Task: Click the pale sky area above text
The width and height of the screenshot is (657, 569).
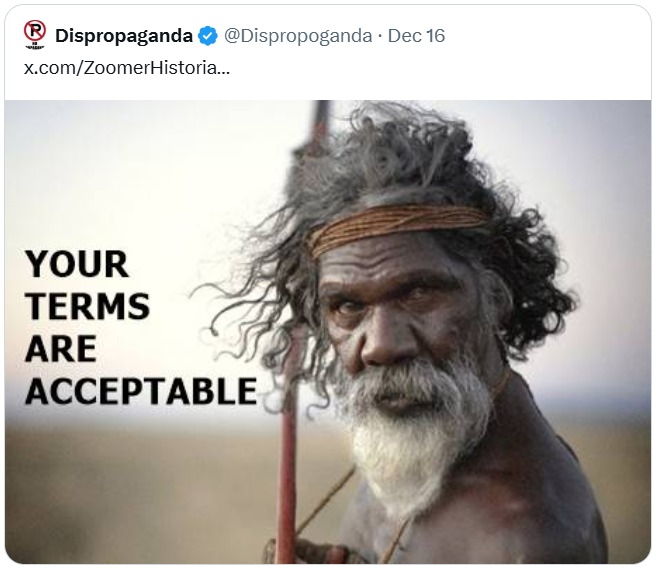Action: 138,168
